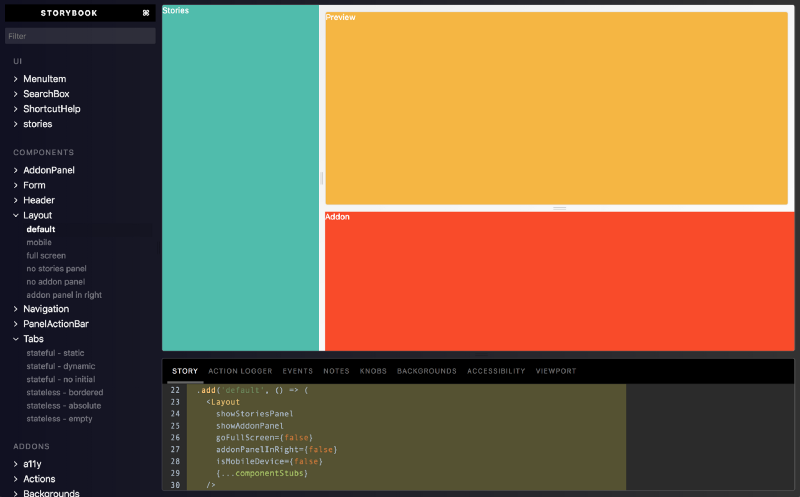Select 'stateful - static' Tabs story

coord(55,353)
